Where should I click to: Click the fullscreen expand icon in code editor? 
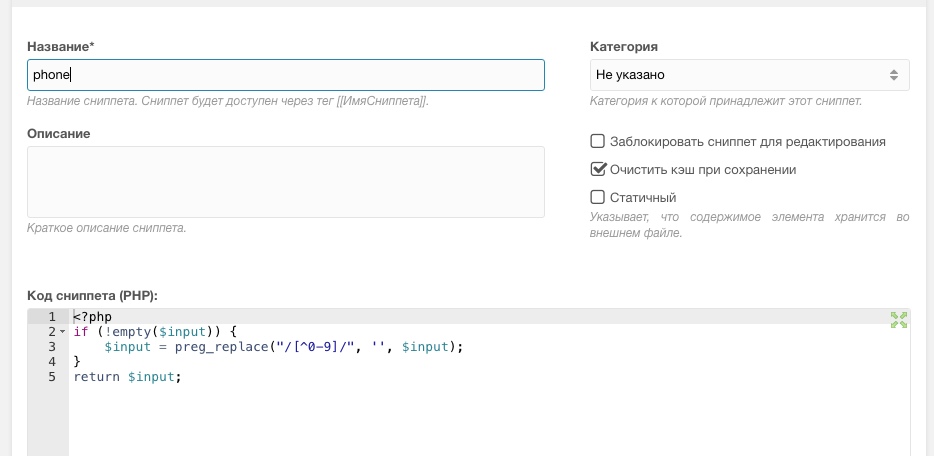pos(898,320)
